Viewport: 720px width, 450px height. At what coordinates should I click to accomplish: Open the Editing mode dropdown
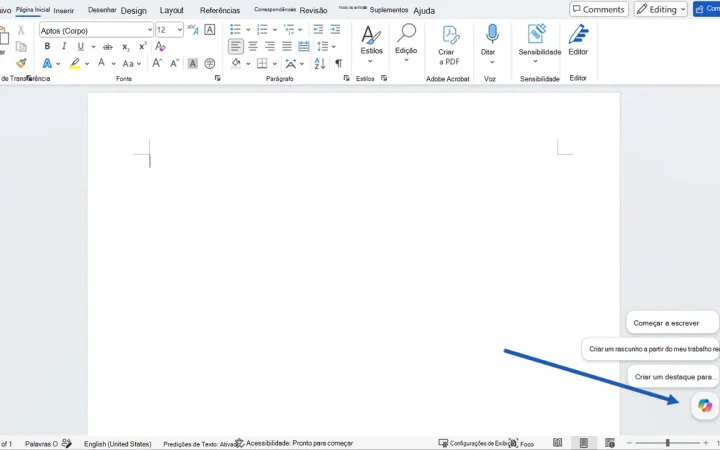(x=661, y=9)
